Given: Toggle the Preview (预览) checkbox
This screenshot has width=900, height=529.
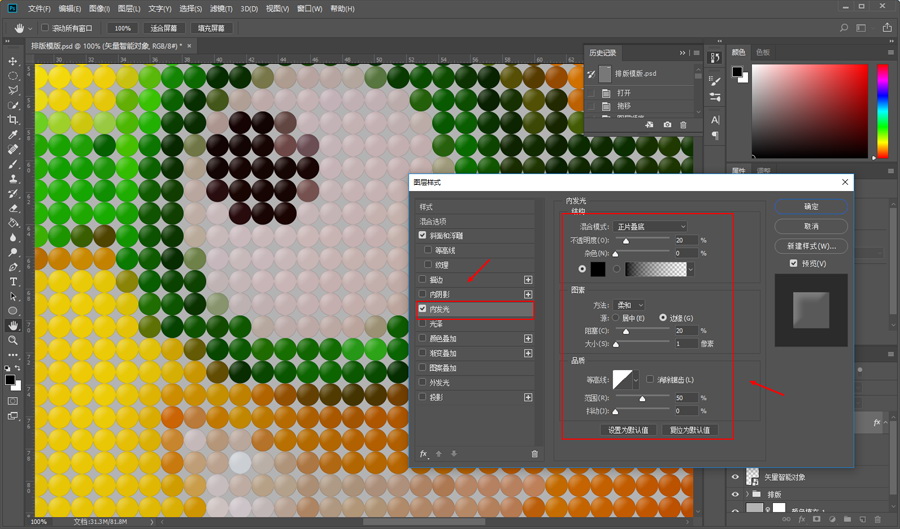Looking at the screenshot, I should coord(794,263).
